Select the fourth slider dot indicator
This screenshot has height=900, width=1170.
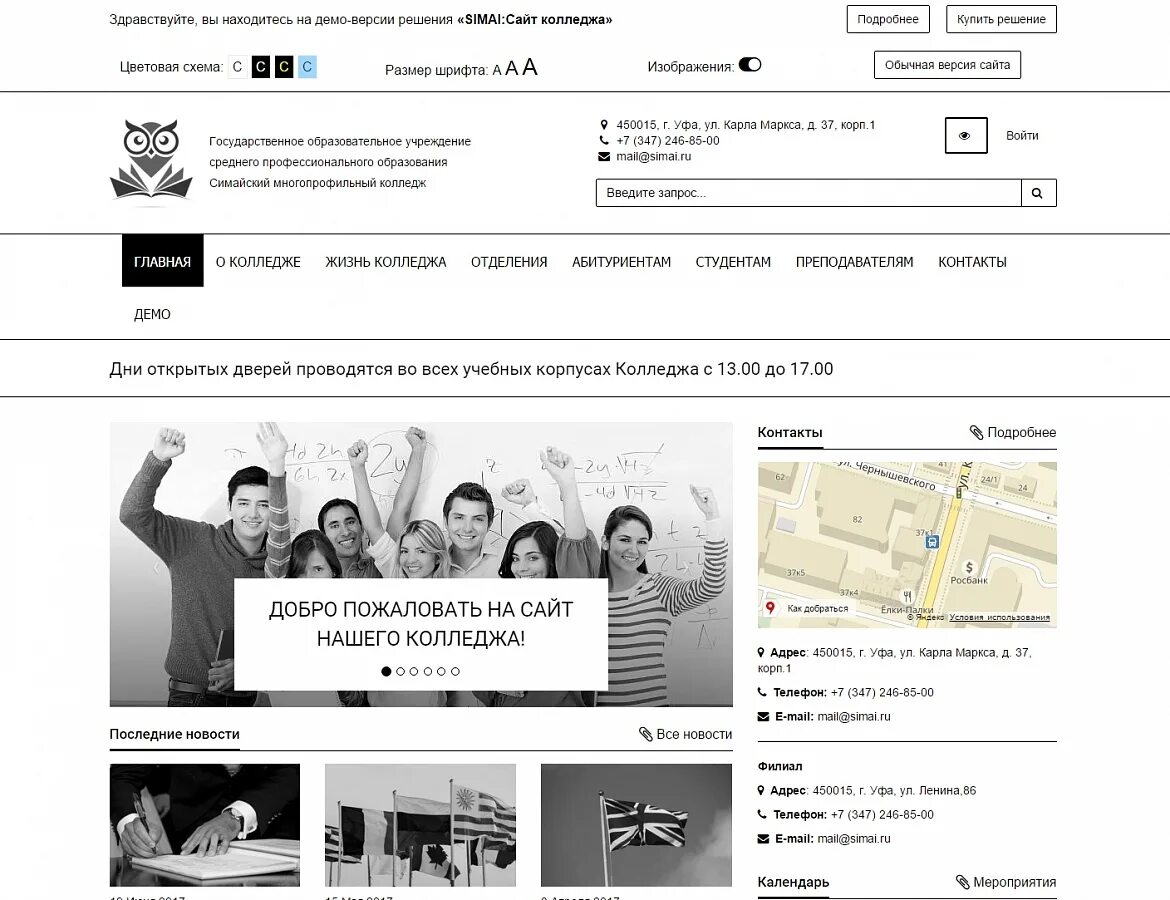coord(428,672)
